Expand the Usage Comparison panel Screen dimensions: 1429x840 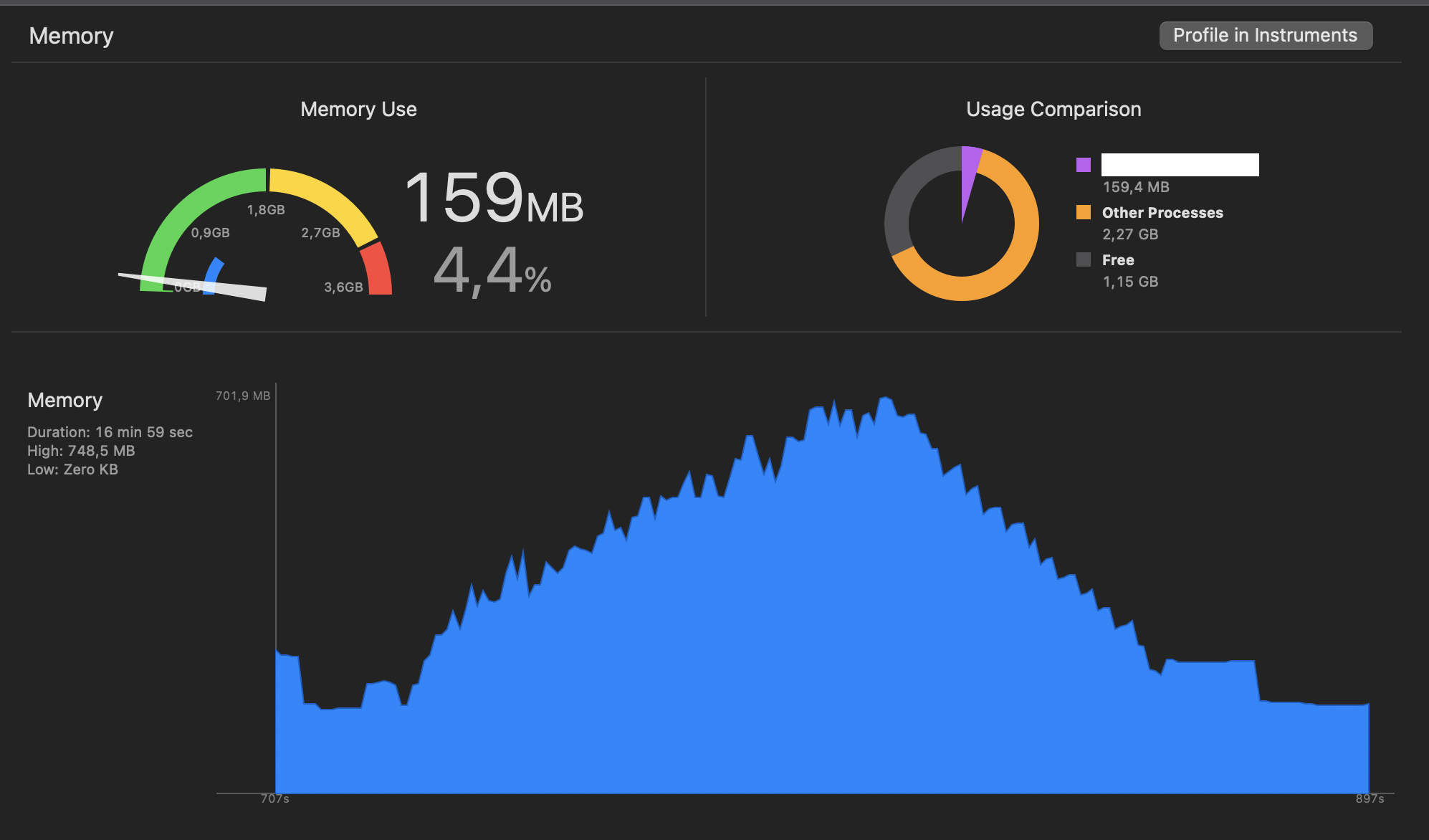tap(1053, 109)
